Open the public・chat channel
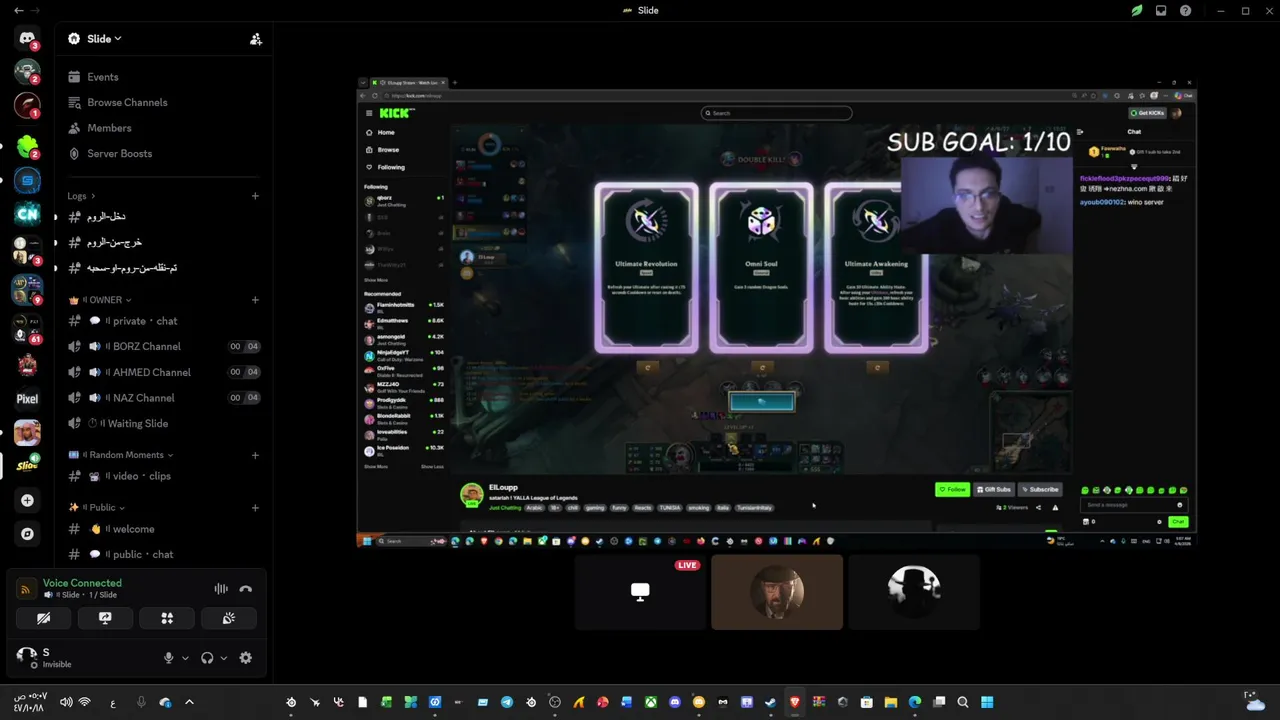This screenshot has width=1280, height=720. coord(163,554)
